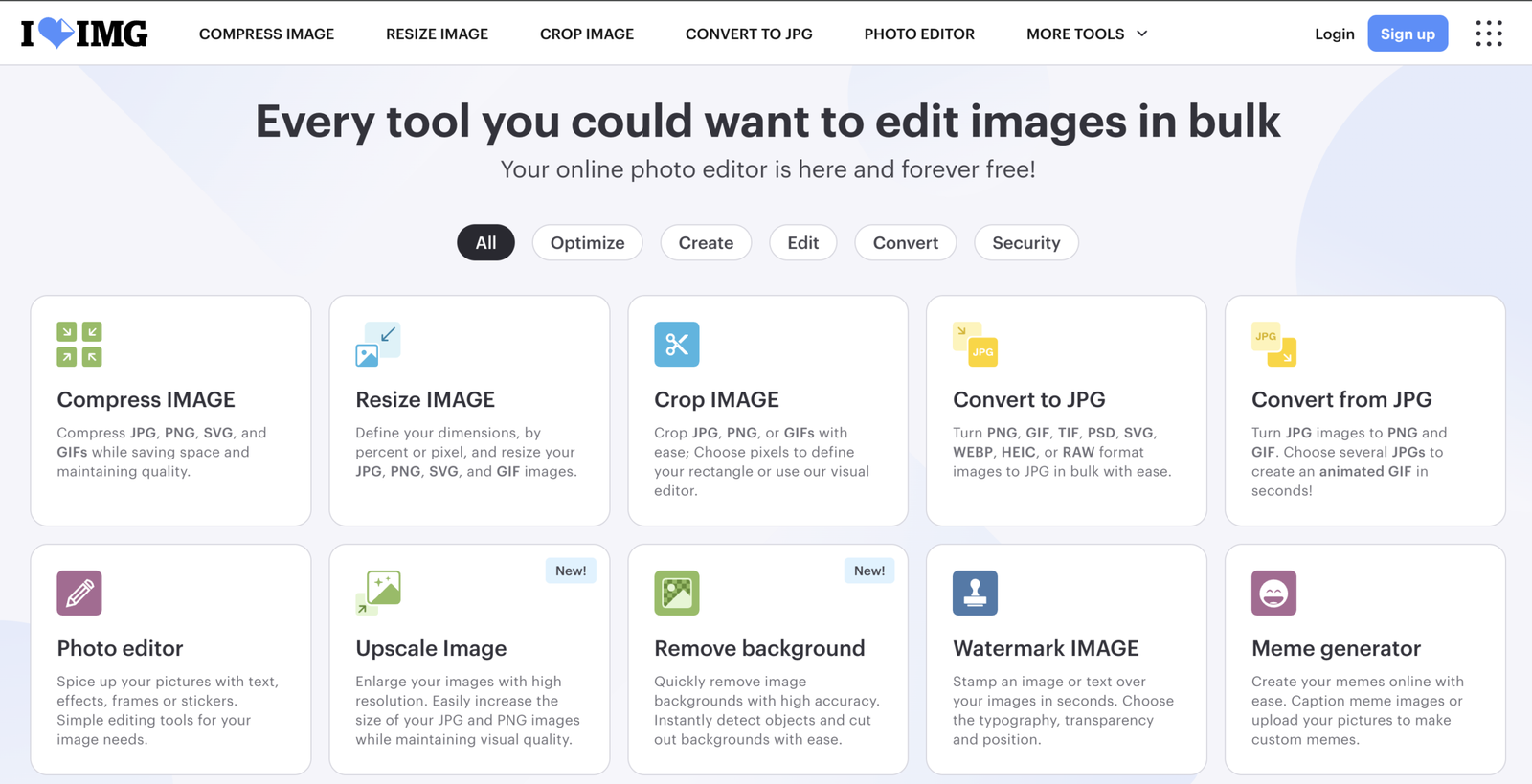The image size is (1532, 784).
Task: Filter tools by Convert
Action: coord(906,243)
